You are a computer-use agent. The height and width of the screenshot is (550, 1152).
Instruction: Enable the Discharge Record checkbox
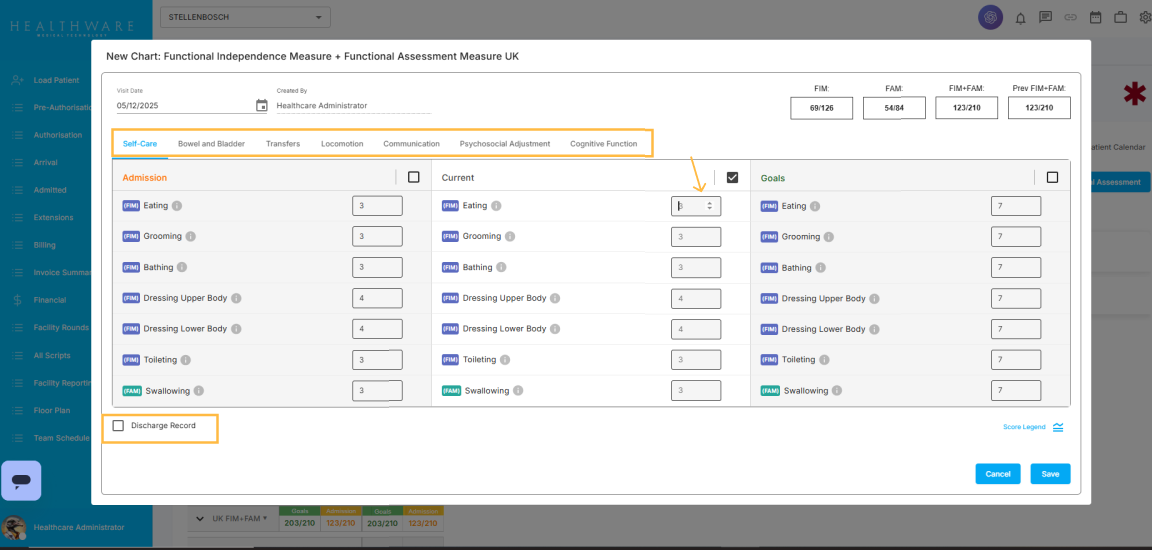point(119,426)
